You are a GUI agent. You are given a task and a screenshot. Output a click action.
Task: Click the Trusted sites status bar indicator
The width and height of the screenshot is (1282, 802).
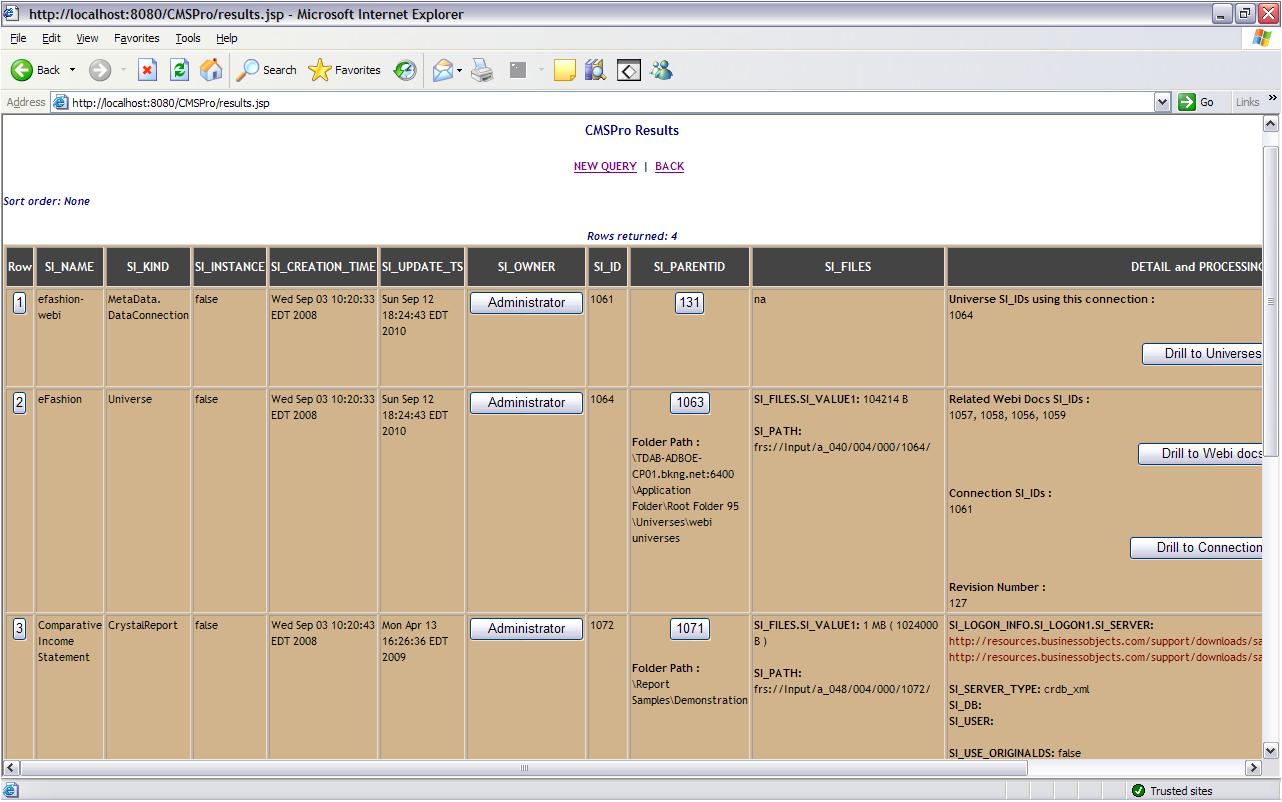tap(1170, 790)
